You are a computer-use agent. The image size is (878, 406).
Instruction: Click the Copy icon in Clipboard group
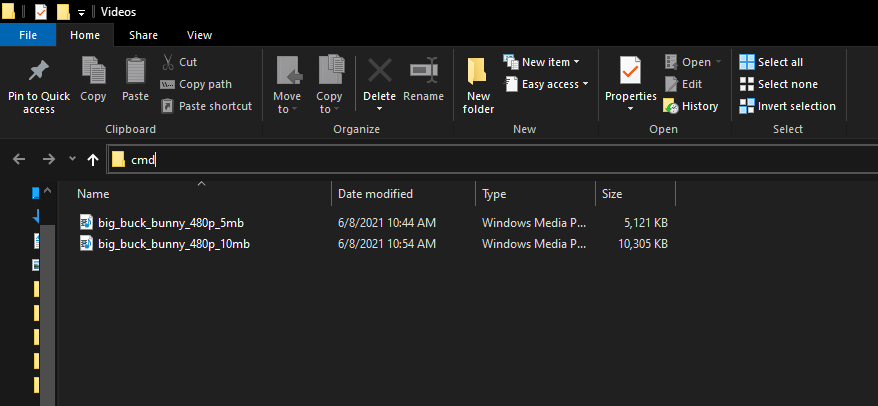tap(93, 71)
